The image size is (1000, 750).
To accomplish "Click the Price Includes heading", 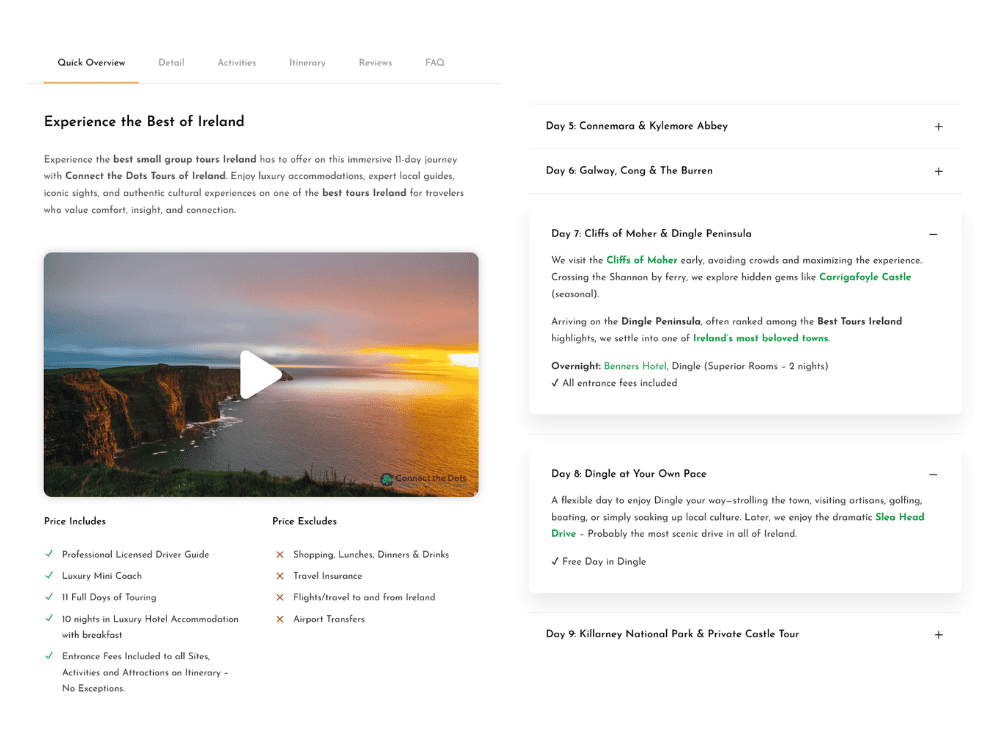I will coord(75,521).
